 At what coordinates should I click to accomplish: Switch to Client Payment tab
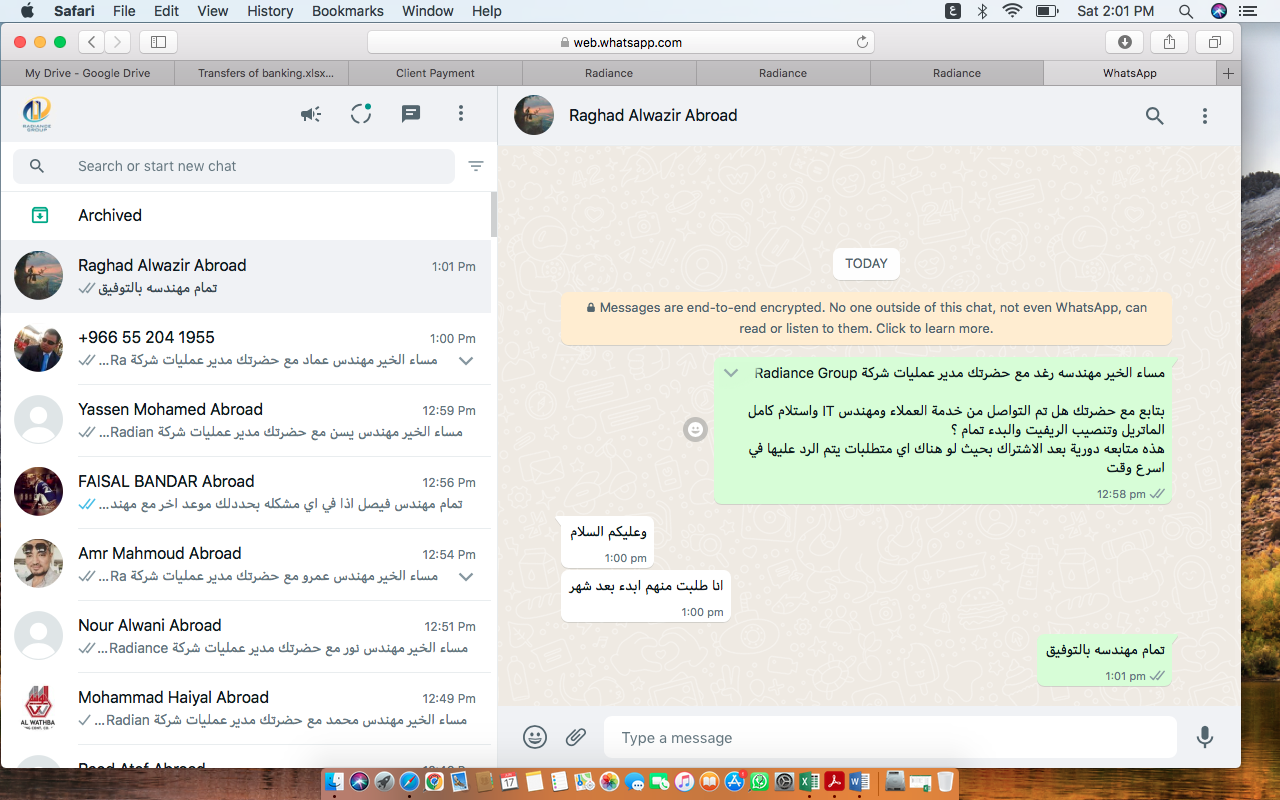point(435,73)
